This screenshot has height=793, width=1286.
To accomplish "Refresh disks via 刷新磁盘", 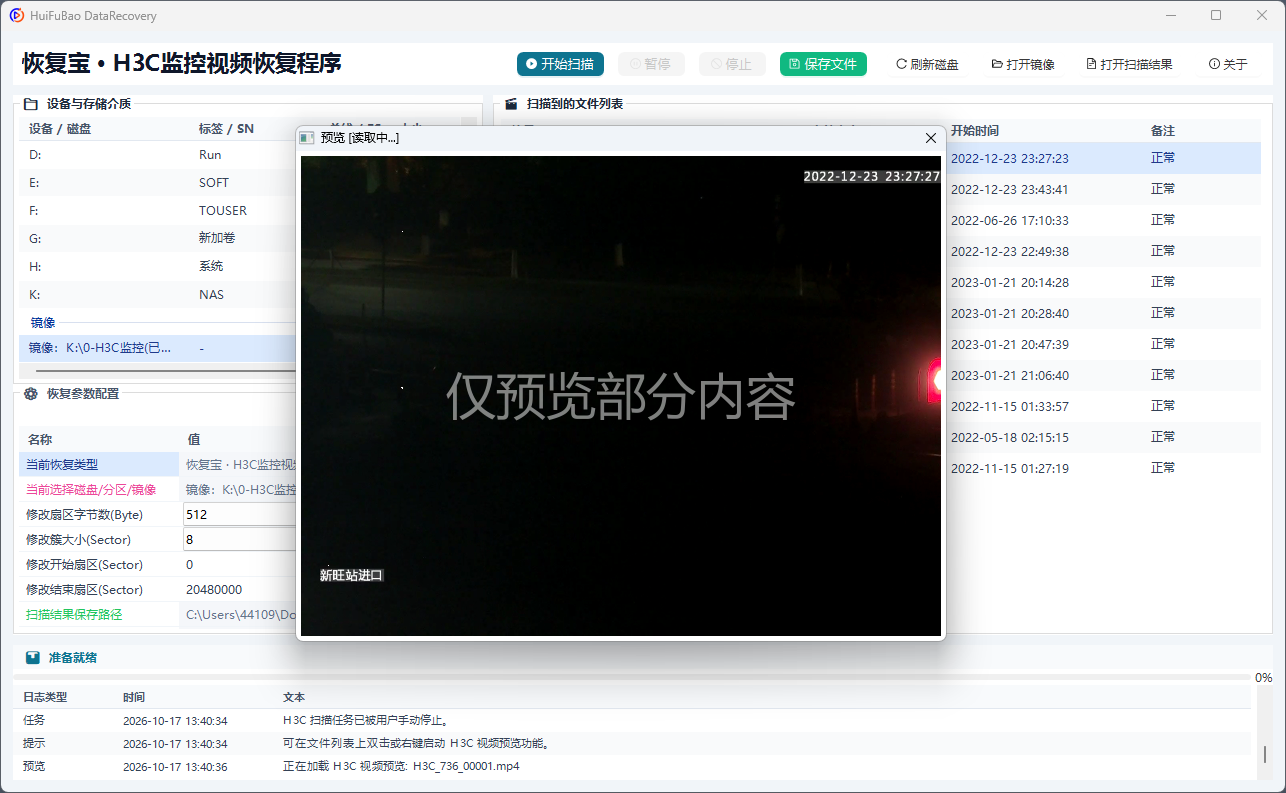I will pyautogui.click(x=927, y=64).
